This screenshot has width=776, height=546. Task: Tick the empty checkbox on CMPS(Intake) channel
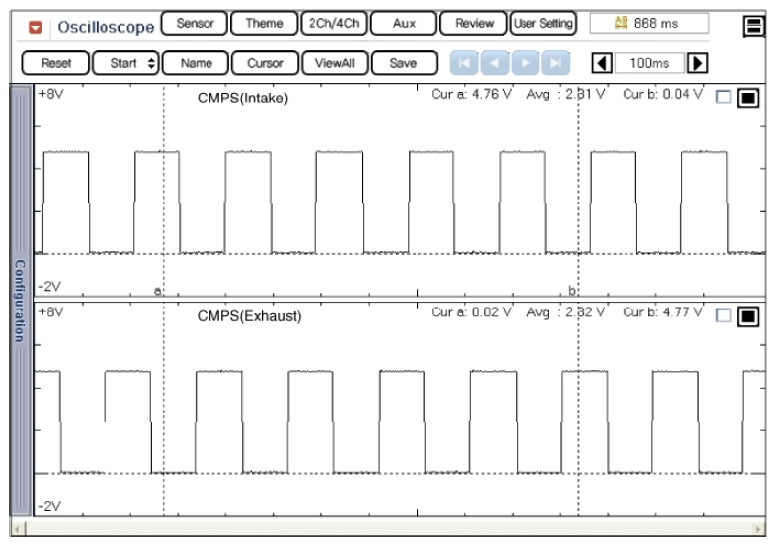pyautogui.click(x=723, y=99)
